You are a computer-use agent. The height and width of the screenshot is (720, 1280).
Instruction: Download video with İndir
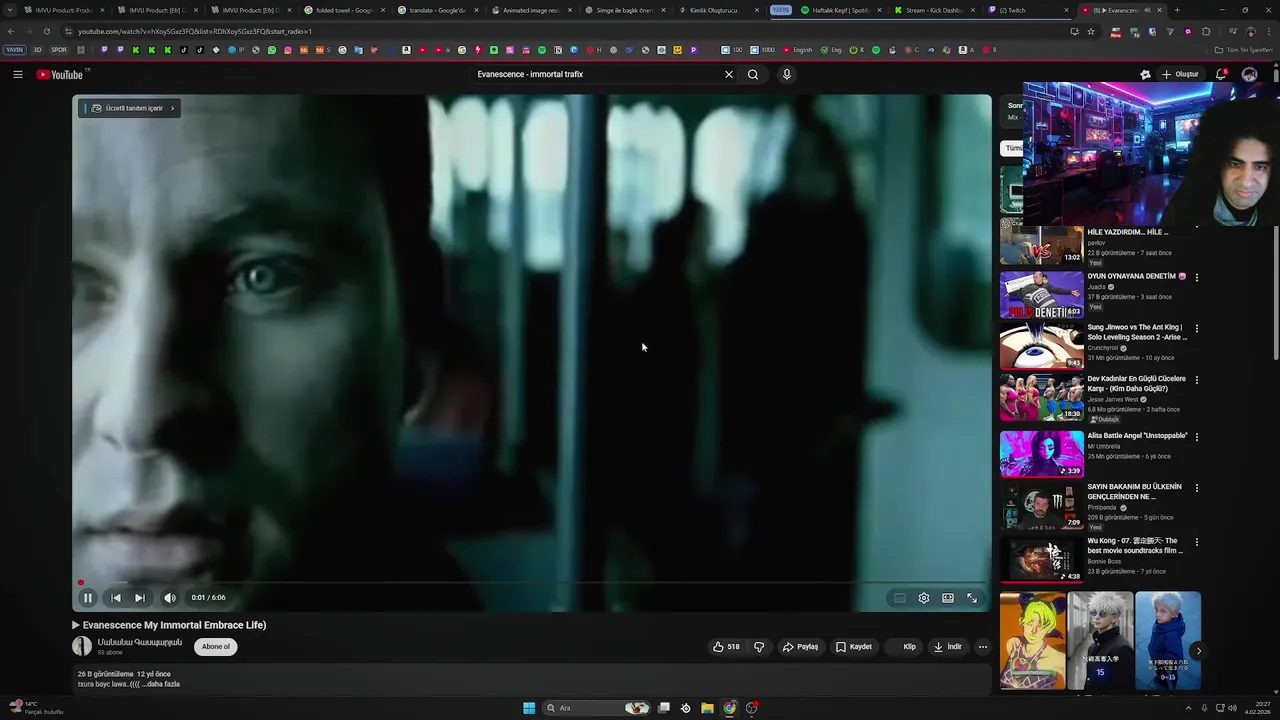click(x=947, y=647)
